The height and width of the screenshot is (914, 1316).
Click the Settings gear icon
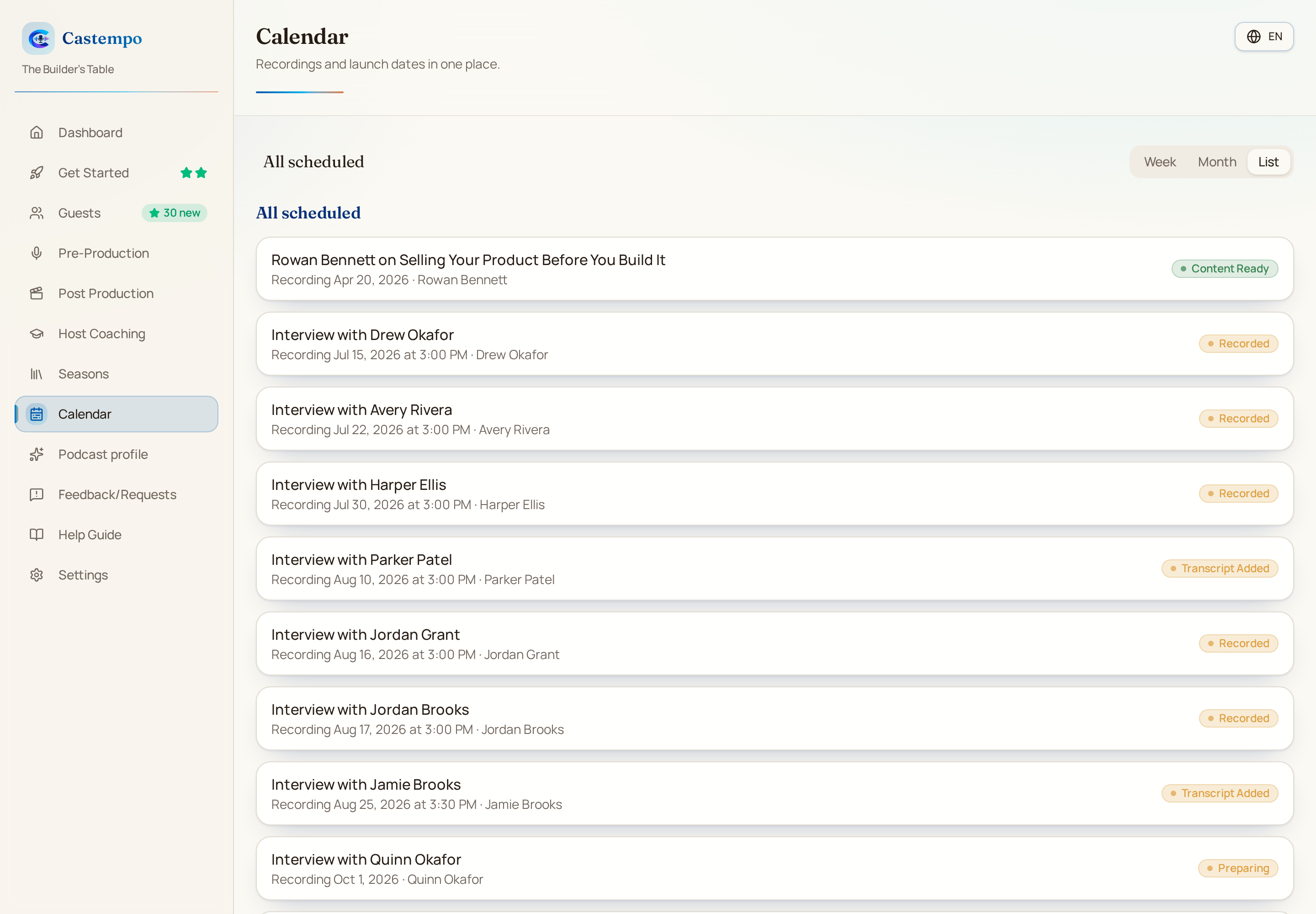37,575
